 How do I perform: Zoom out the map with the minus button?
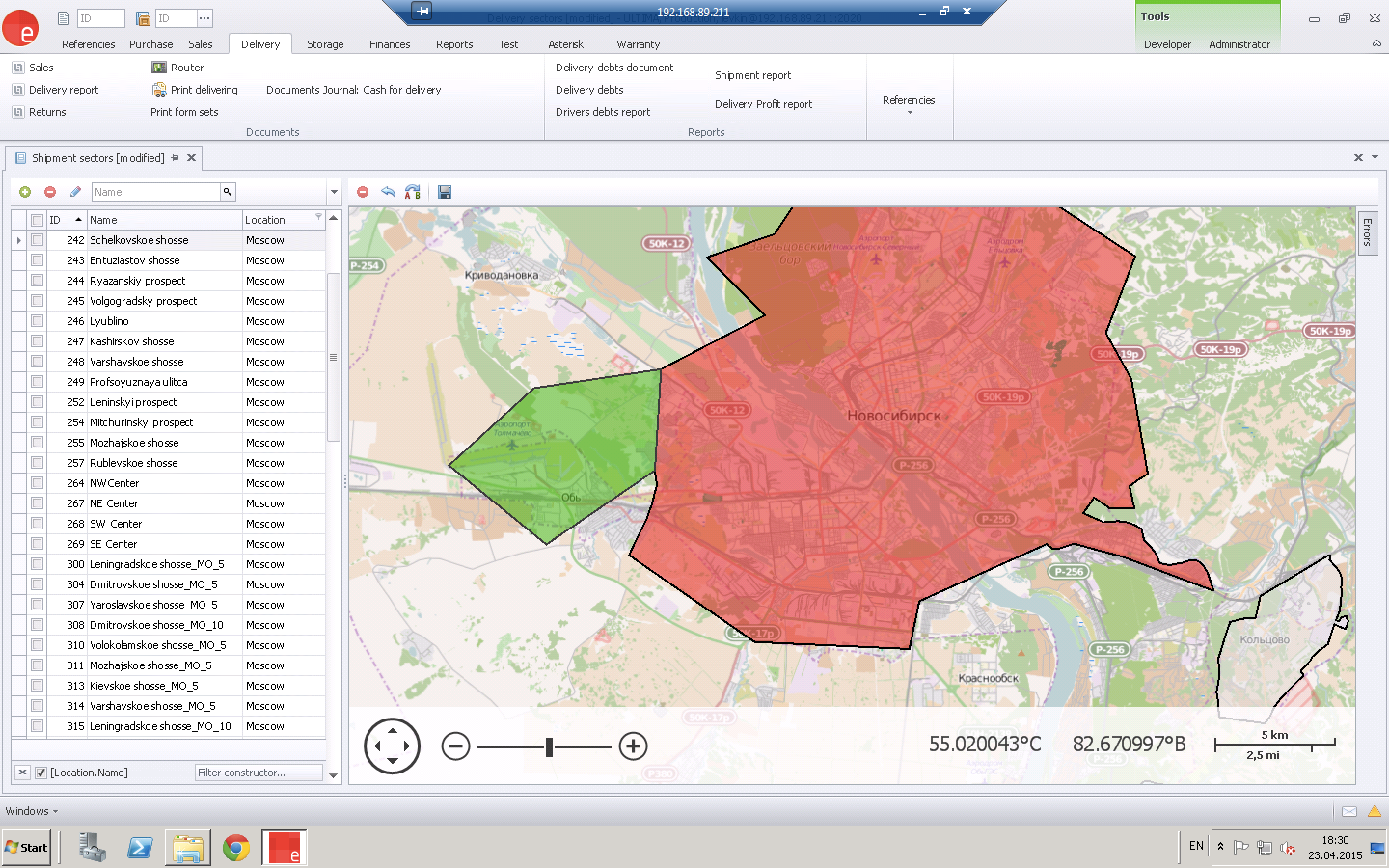click(455, 746)
